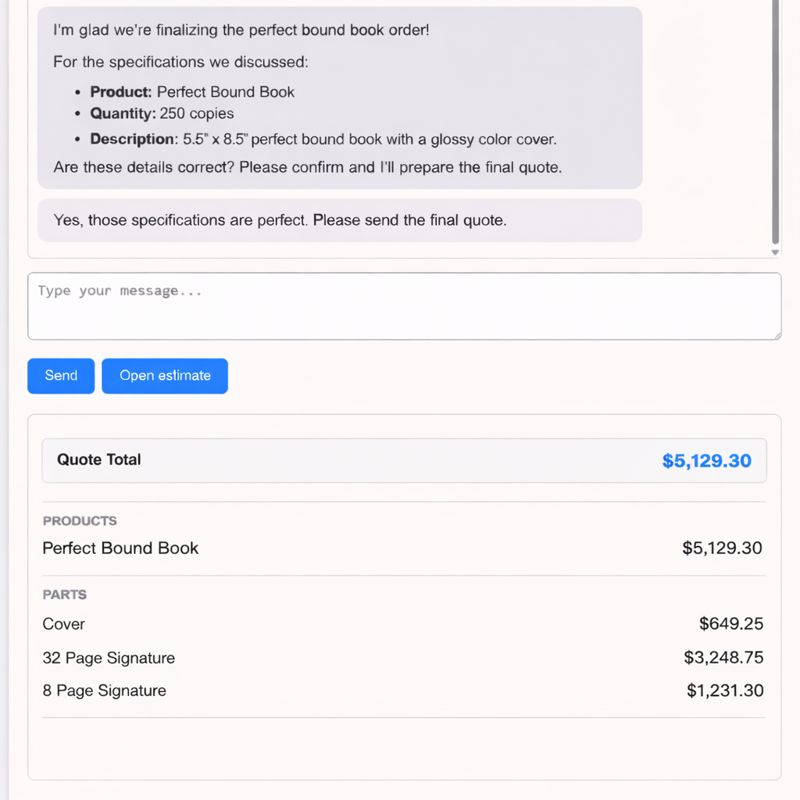Screen dimensions: 800x800
Task: Select the Perfect Bound Book product row
Action: [119, 548]
